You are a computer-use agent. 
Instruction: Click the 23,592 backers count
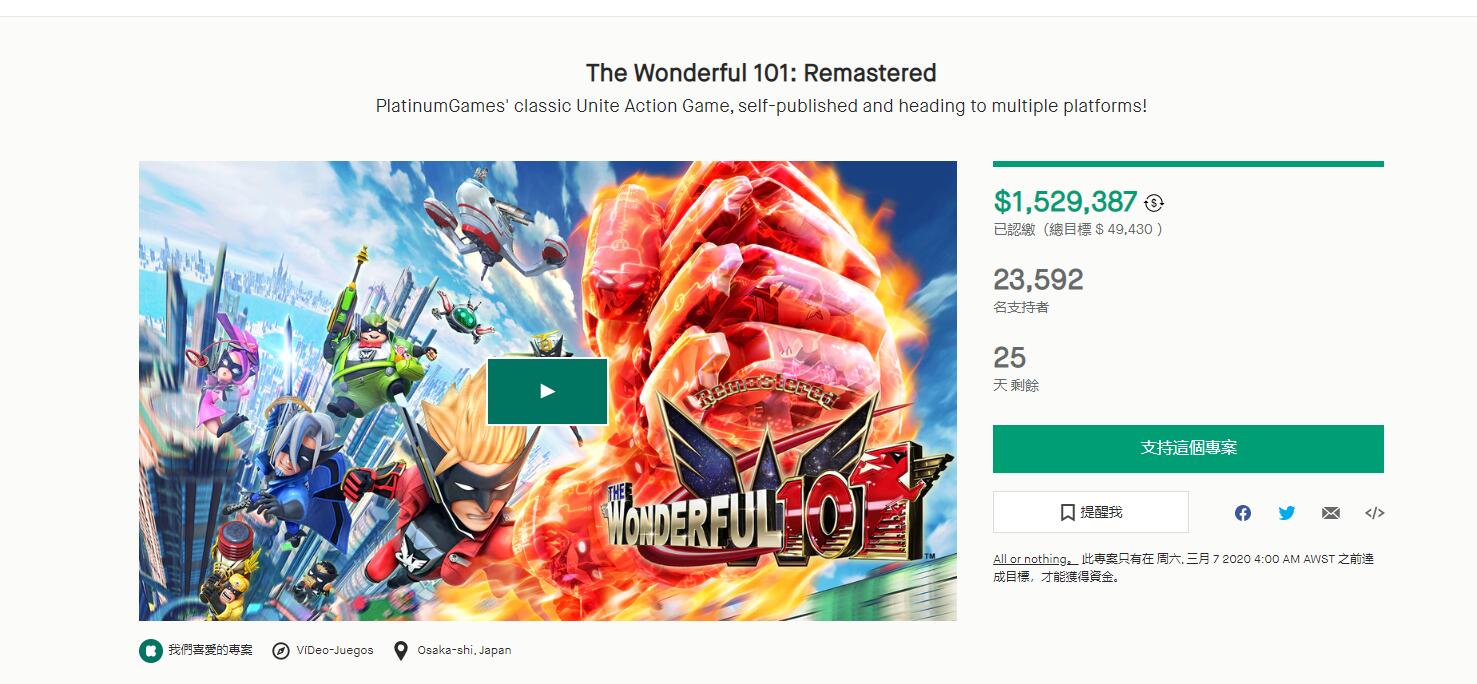click(1038, 280)
